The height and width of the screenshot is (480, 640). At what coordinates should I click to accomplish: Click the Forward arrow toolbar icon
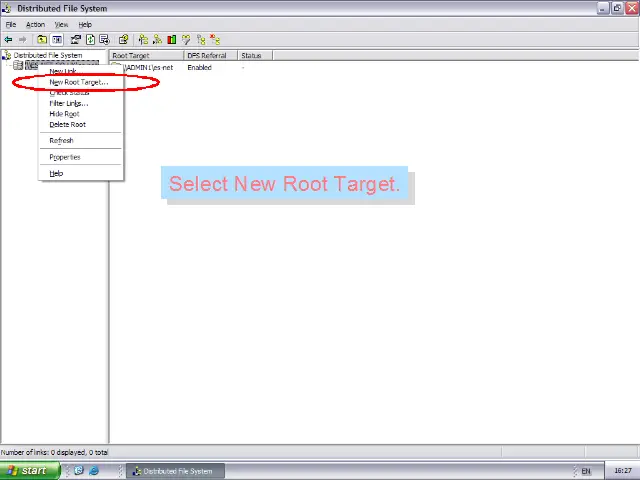pyautogui.click(x=22, y=40)
